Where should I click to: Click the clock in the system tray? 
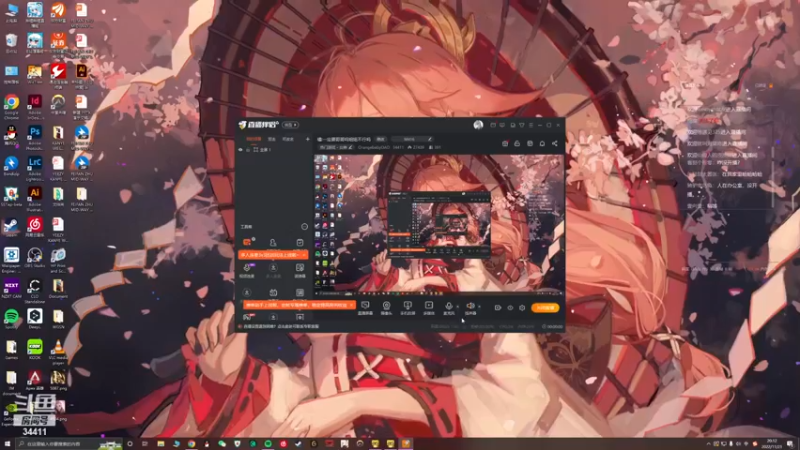(x=772, y=444)
